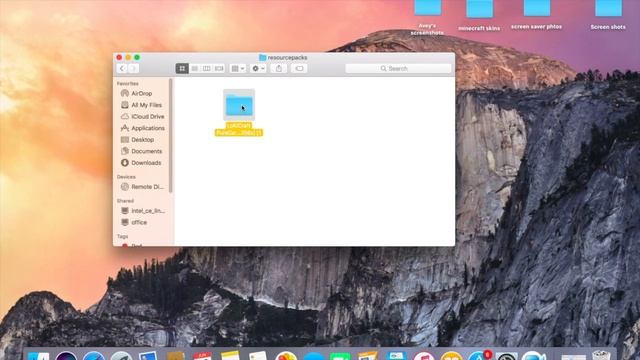Click the Favorites sidebar heading
The image size is (640, 360).
127,83
